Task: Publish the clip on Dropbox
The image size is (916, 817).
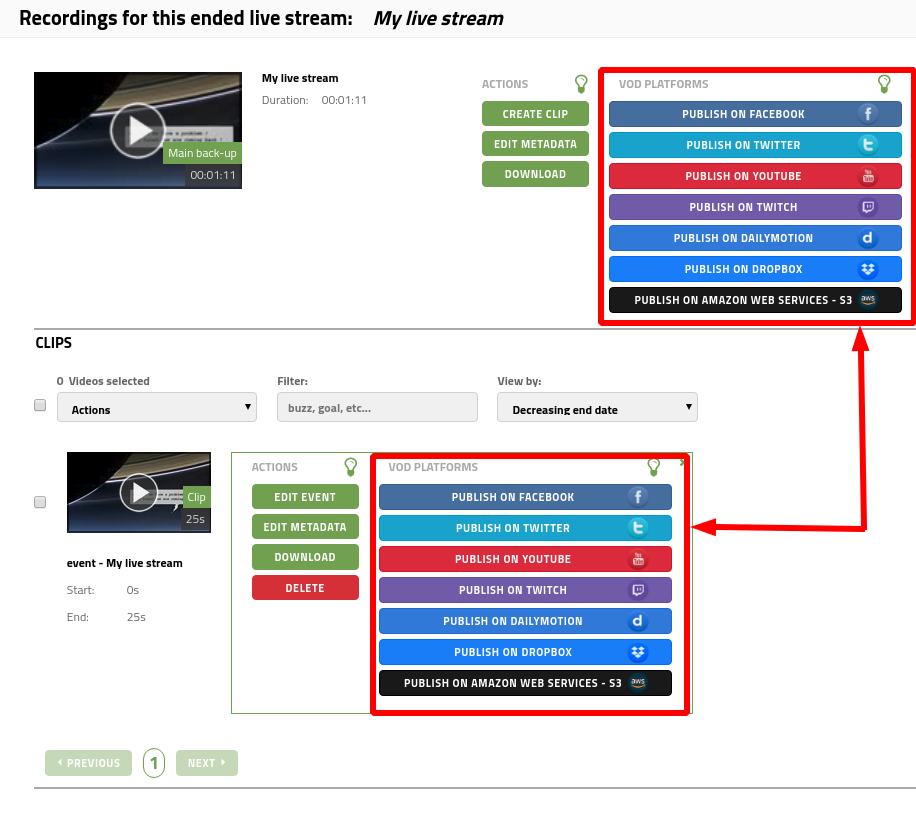Action: tap(525, 652)
